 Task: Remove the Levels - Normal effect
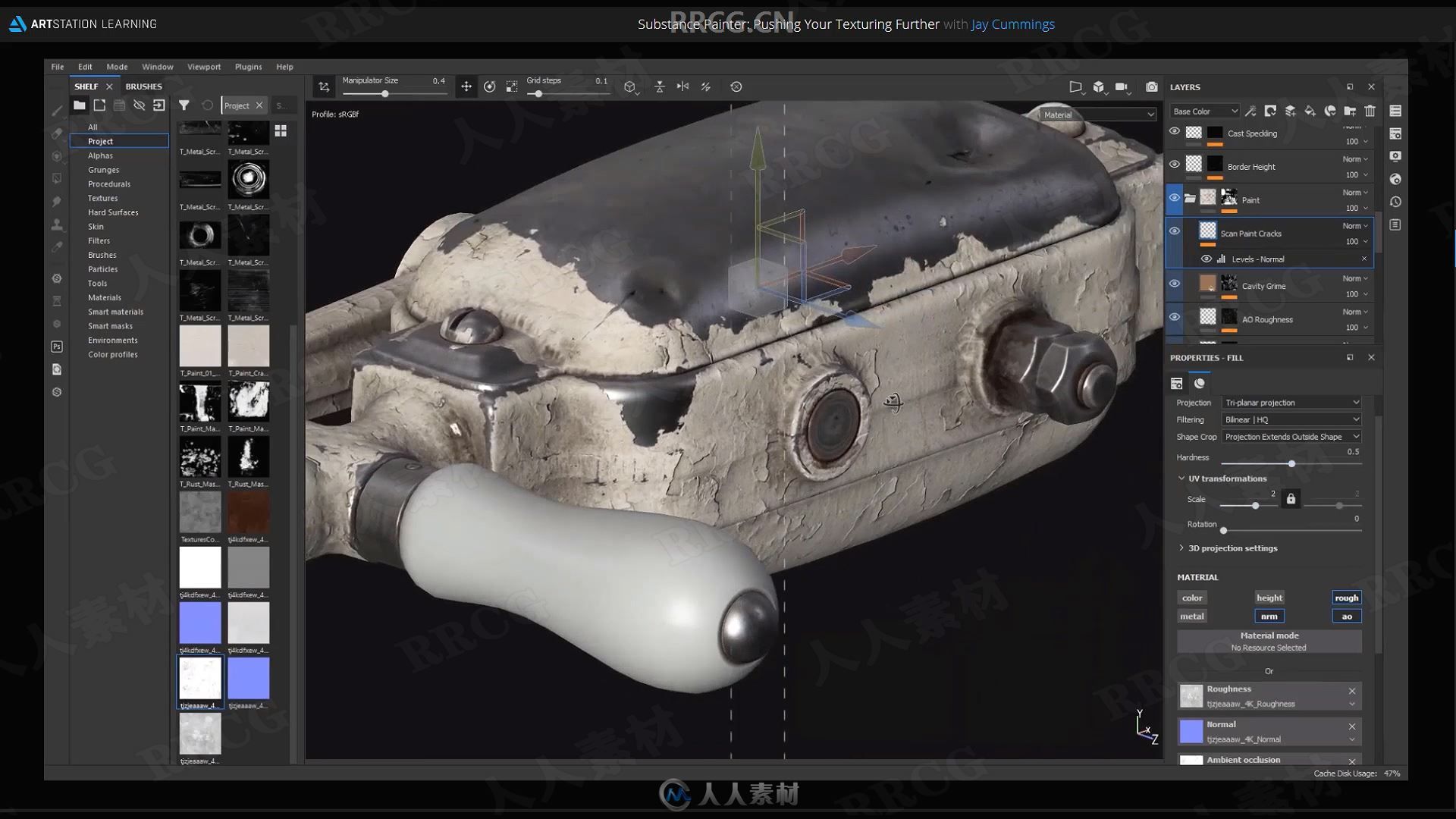[x=1363, y=259]
